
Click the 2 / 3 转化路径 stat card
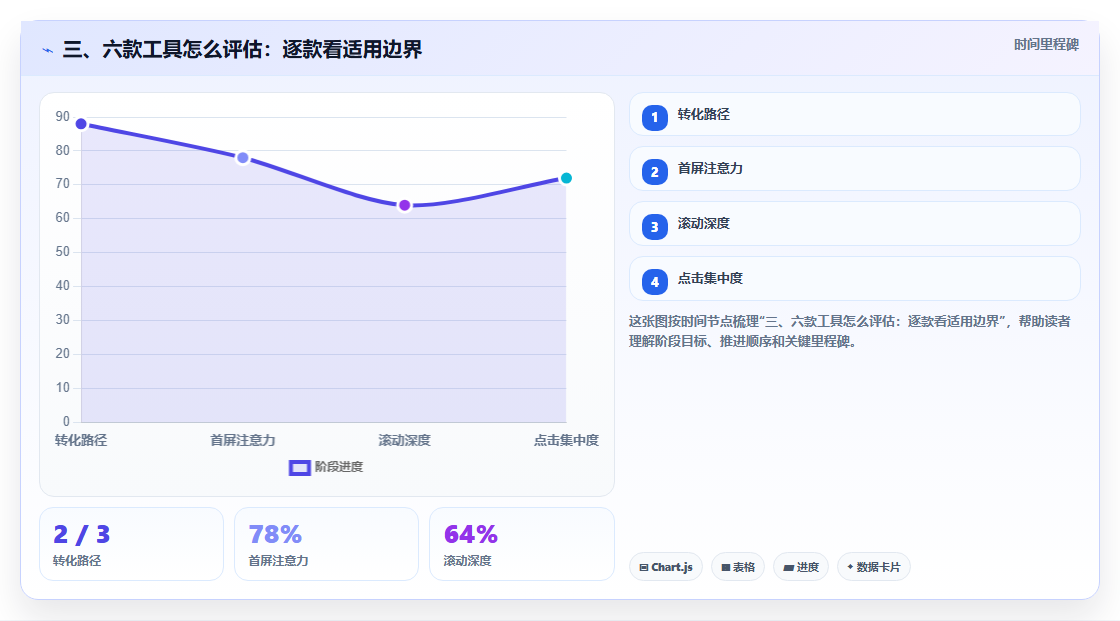pyautogui.click(x=131, y=545)
